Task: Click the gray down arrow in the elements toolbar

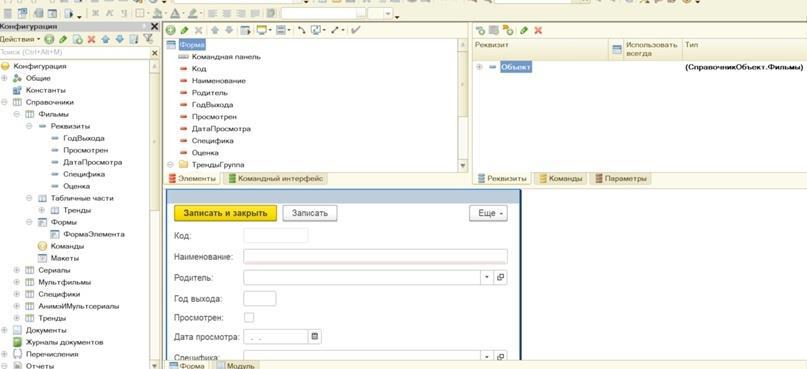Action: coord(229,30)
